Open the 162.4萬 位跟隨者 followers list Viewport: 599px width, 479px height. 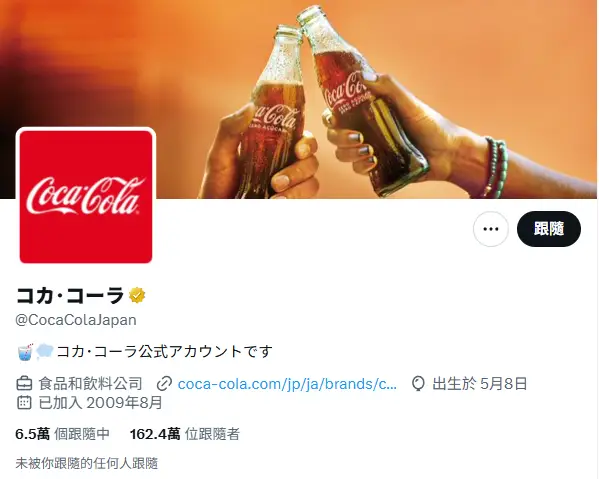click(185, 434)
